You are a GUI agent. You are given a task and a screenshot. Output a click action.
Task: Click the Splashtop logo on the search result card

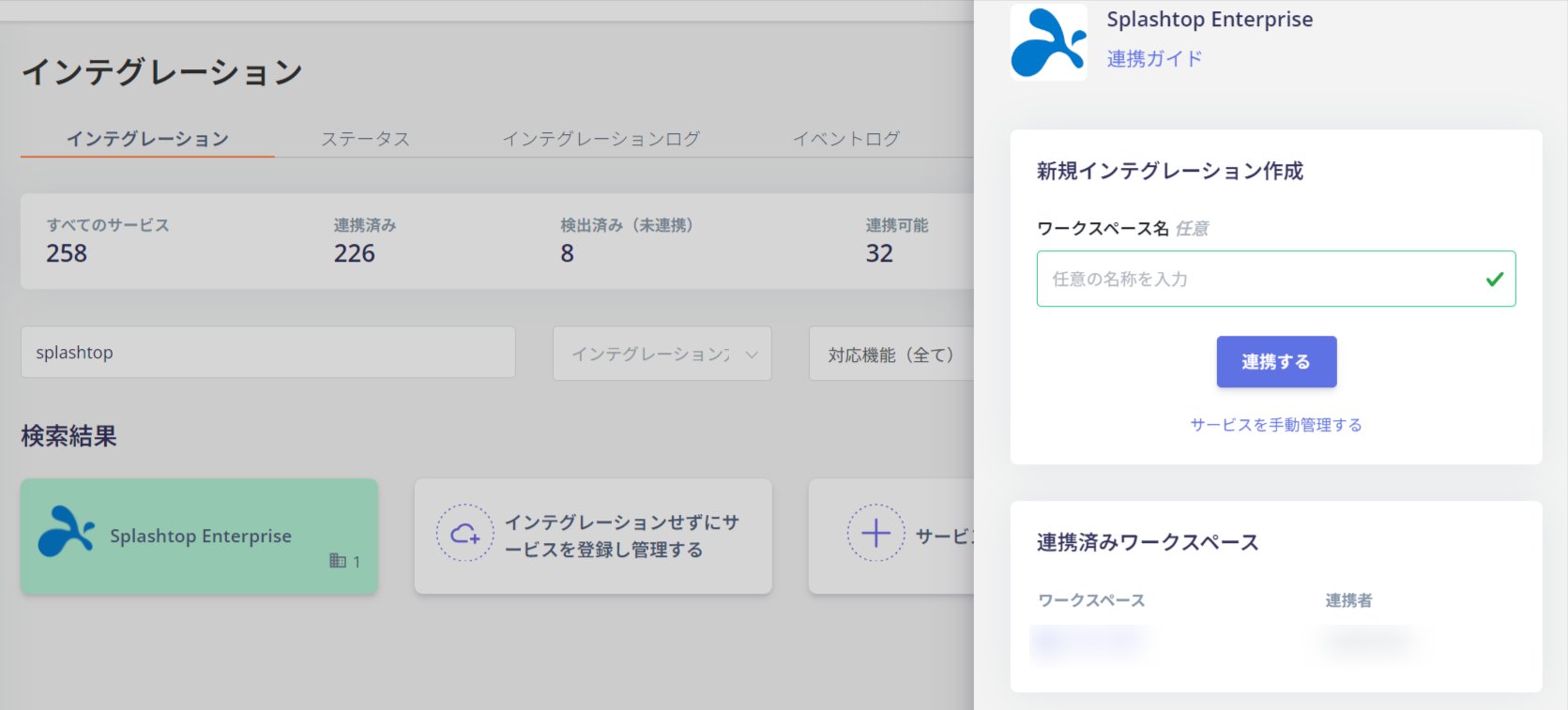pos(66,532)
